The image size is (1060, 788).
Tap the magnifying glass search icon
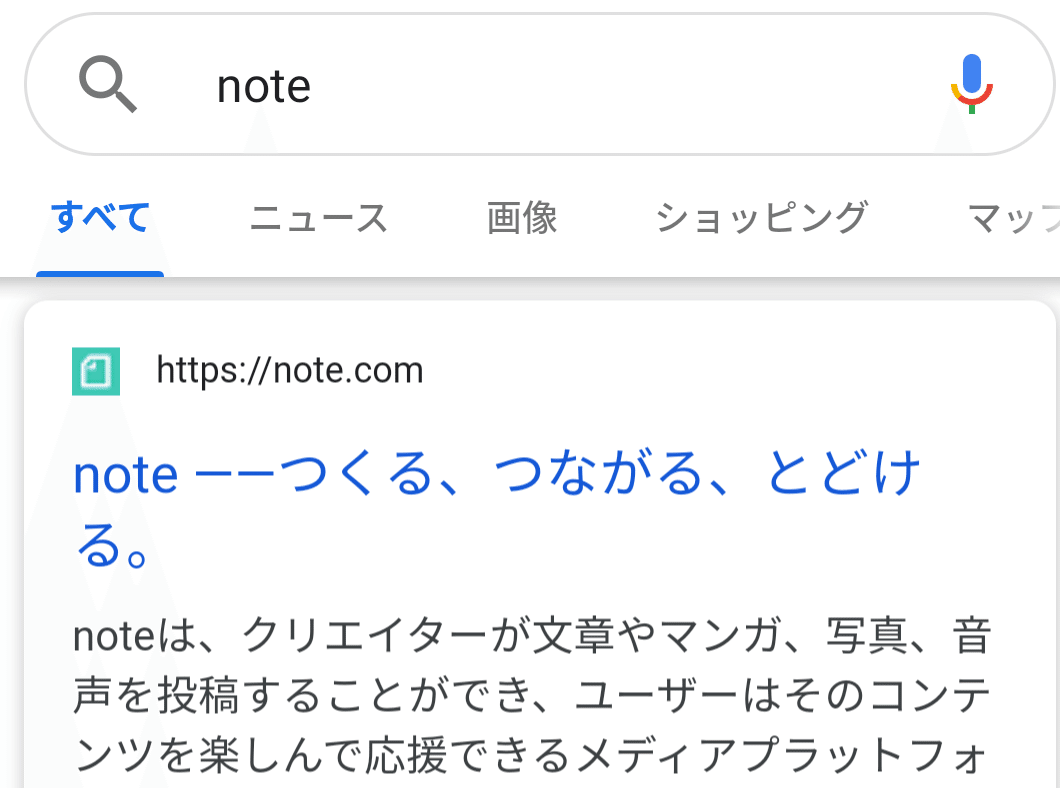(x=108, y=84)
